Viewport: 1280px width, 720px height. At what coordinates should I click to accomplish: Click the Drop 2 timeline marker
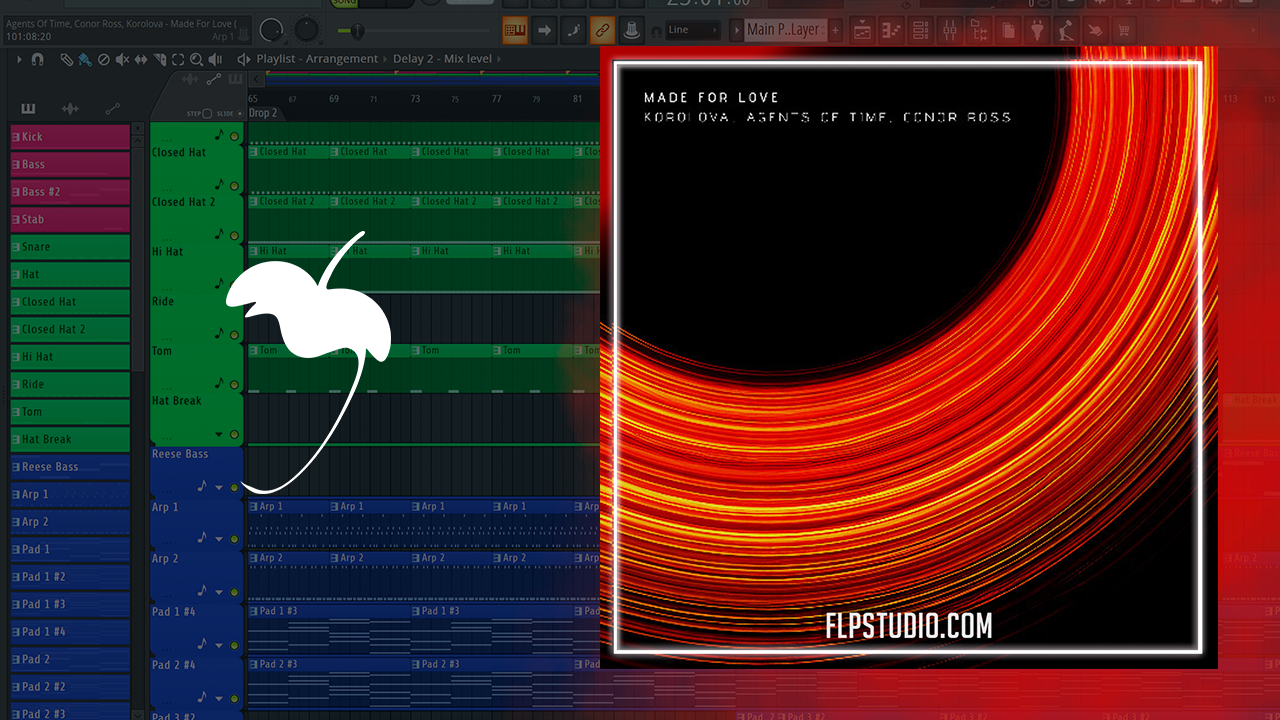263,113
